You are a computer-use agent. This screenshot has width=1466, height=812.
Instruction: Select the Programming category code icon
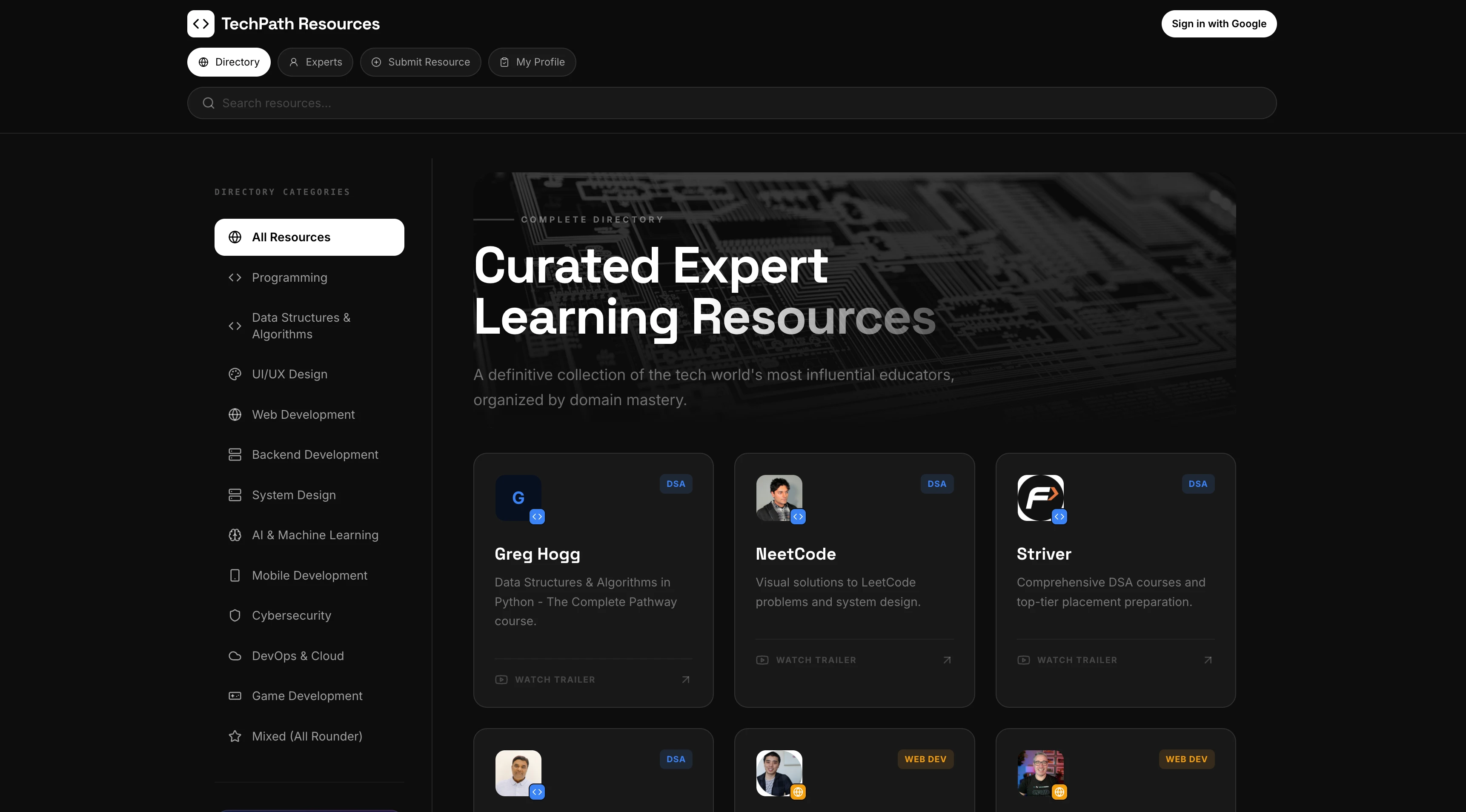click(x=235, y=277)
